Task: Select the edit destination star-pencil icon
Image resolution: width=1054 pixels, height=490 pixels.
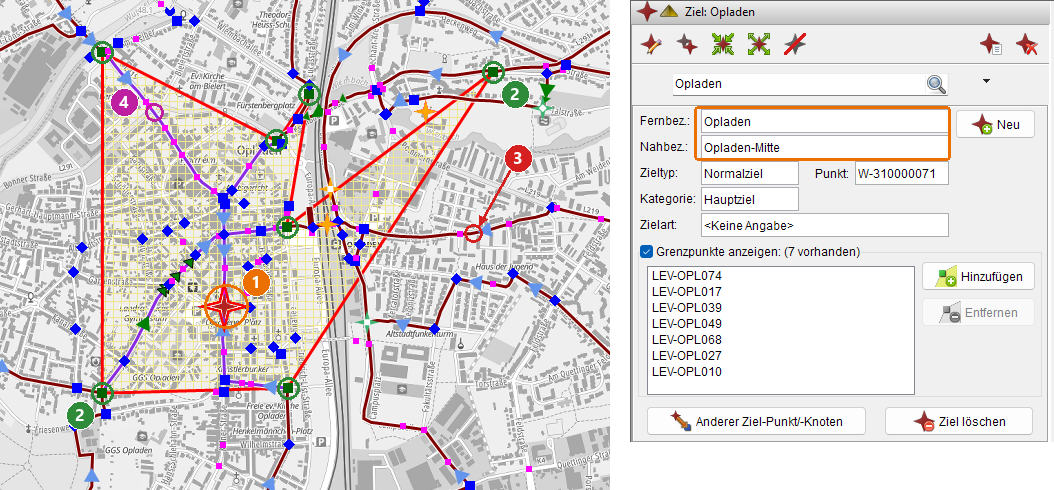Action: point(651,45)
